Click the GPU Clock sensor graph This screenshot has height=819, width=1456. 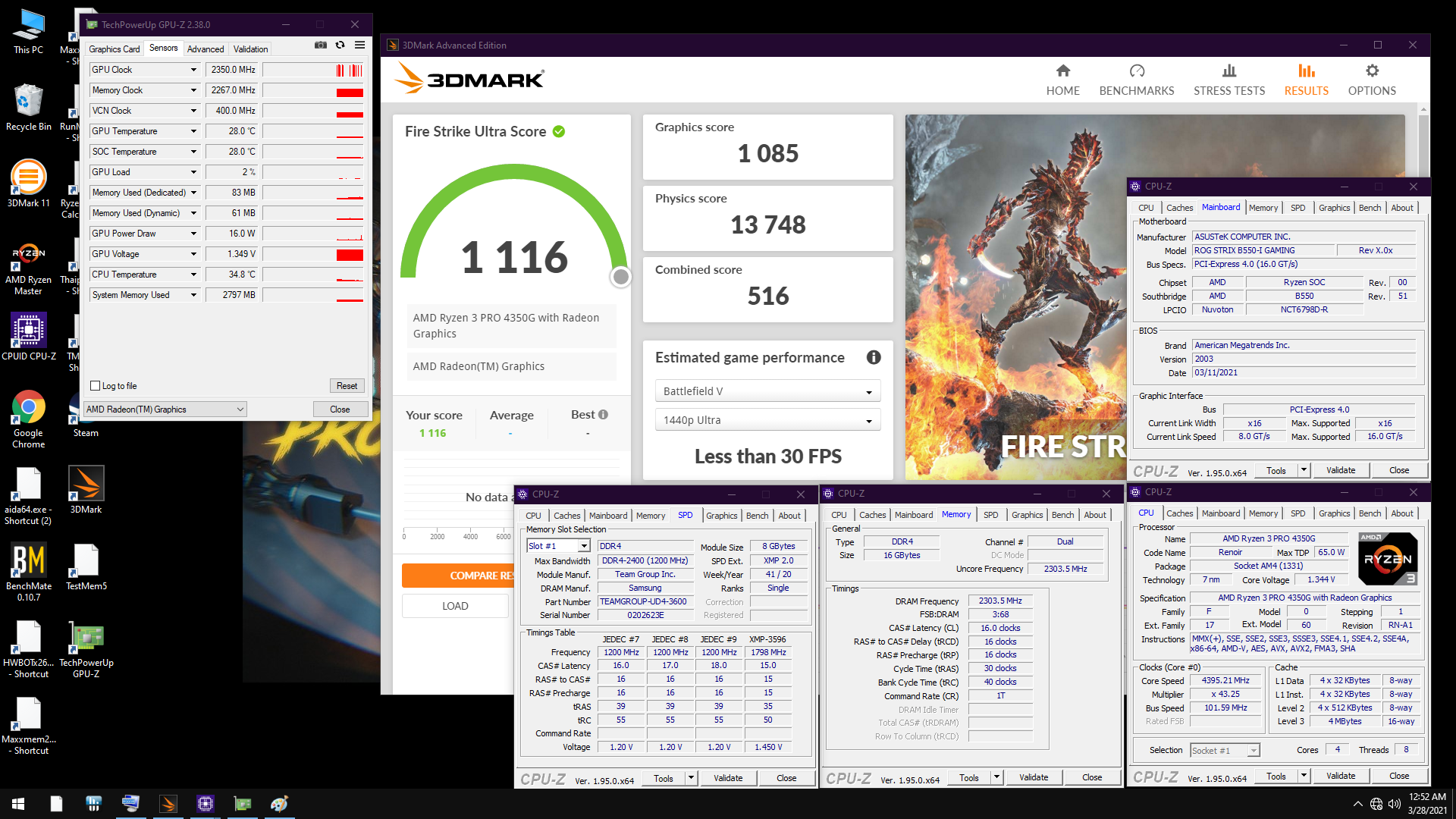point(313,70)
